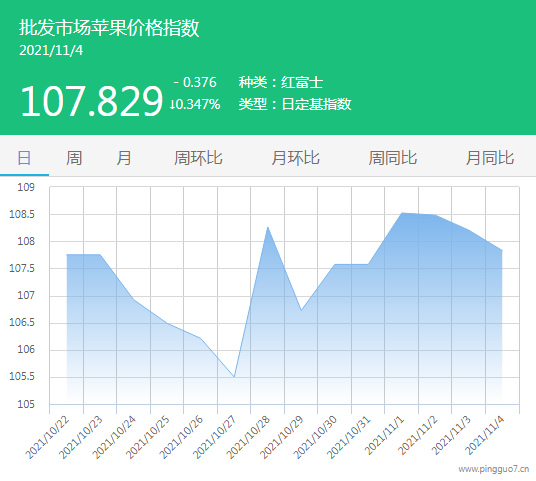Click the chart peak at 2021/10/28

268,227
